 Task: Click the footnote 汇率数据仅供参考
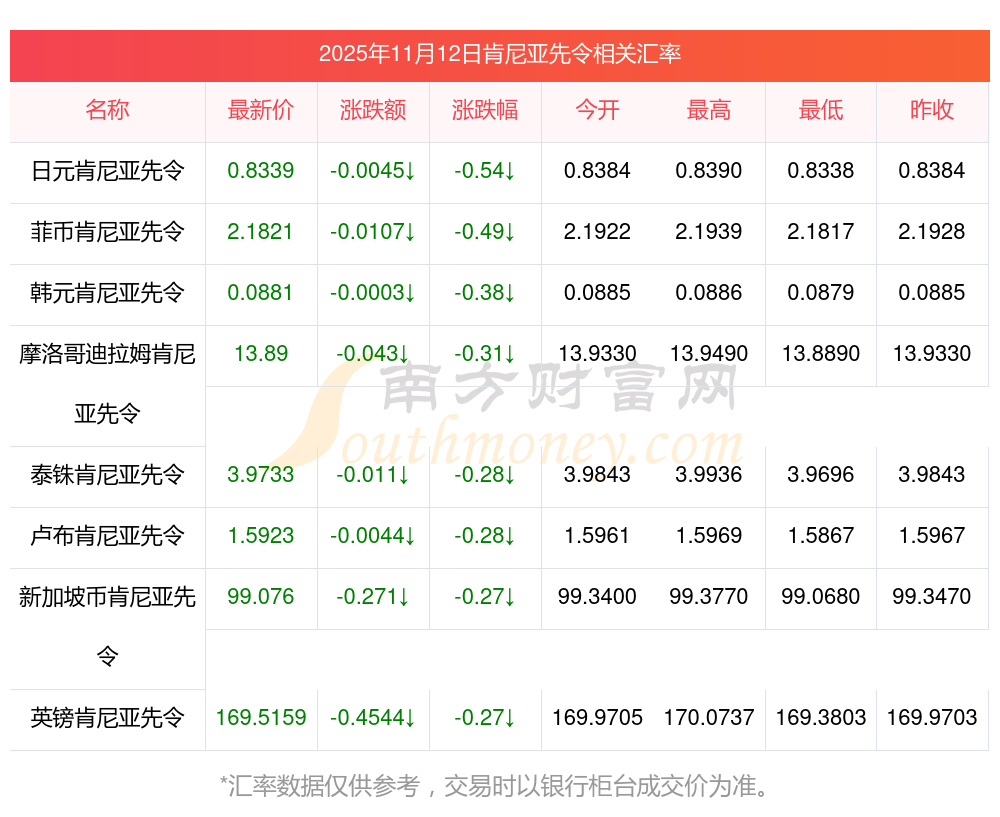[x=324, y=786]
